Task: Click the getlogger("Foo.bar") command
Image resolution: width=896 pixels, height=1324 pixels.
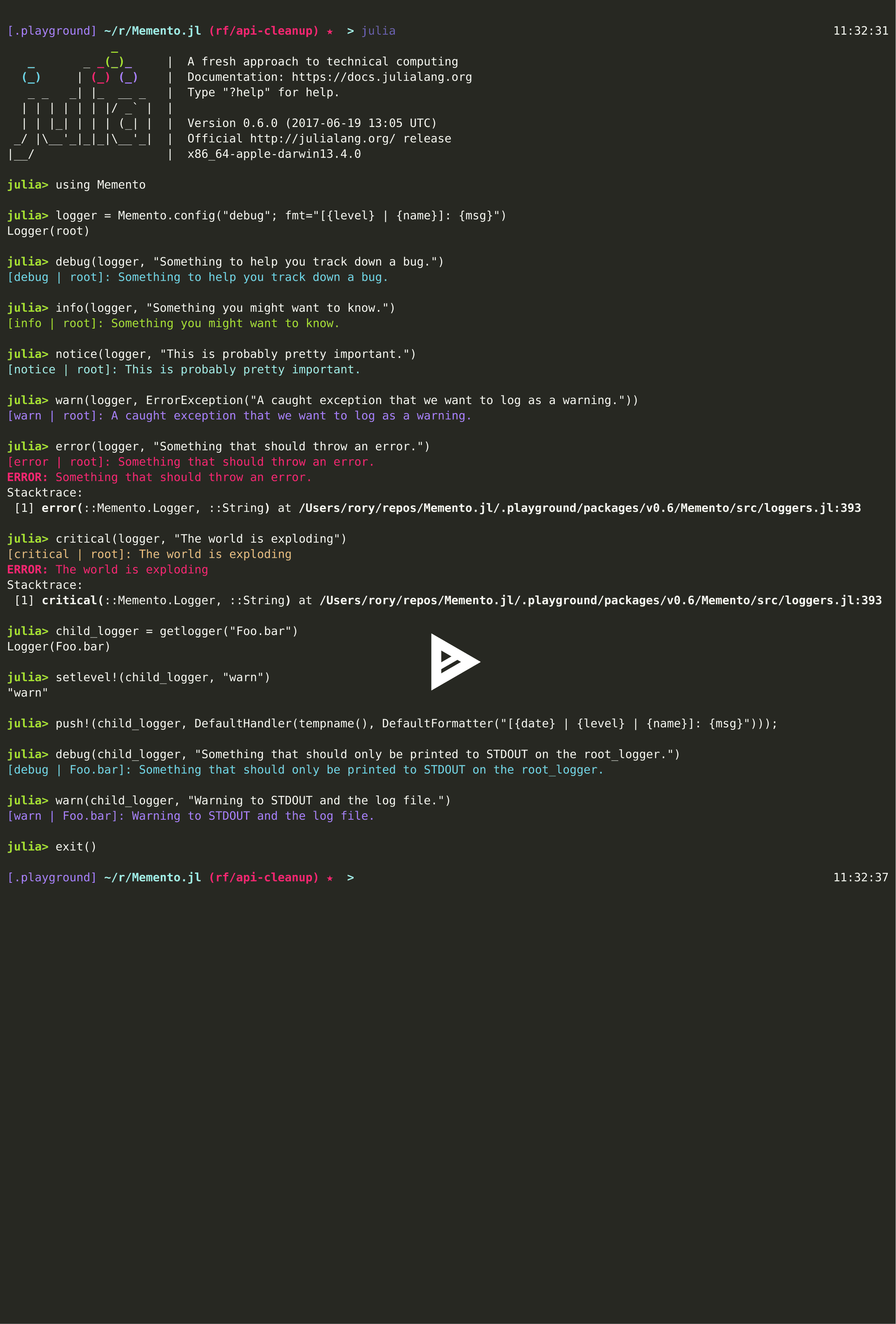Action: tap(152, 631)
